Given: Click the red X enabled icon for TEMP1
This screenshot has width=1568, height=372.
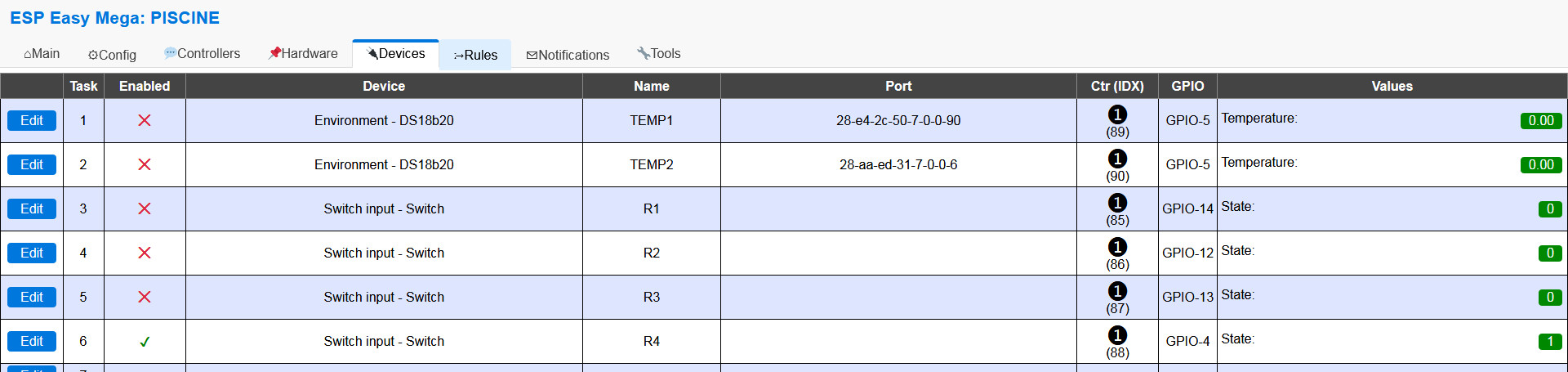Looking at the screenshot, I should pos(145,120).
